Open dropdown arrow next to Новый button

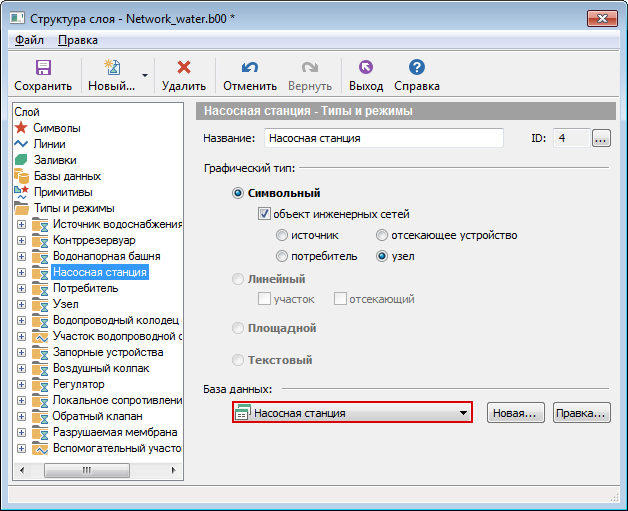(146, 75)
